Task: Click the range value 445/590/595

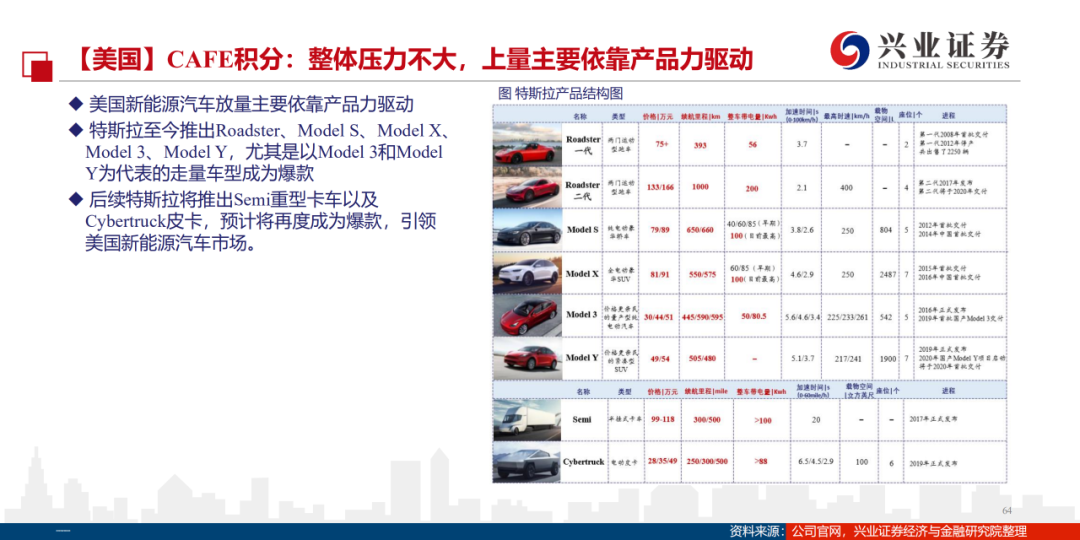Action: tap(701, 318)
